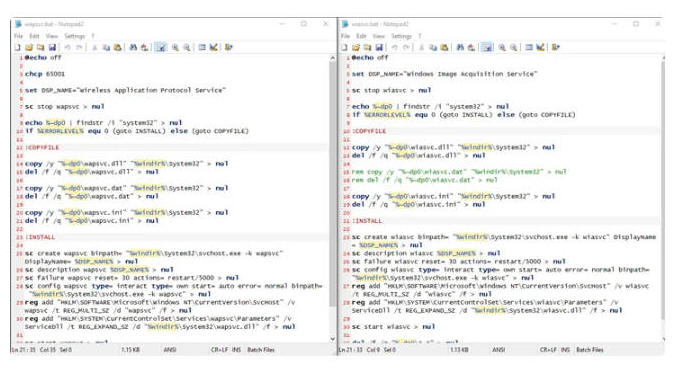Viewport: 691px width, 373px height.
Task: Click INS indicator in wiasvc.bat status bar
Action: (566, 350)
